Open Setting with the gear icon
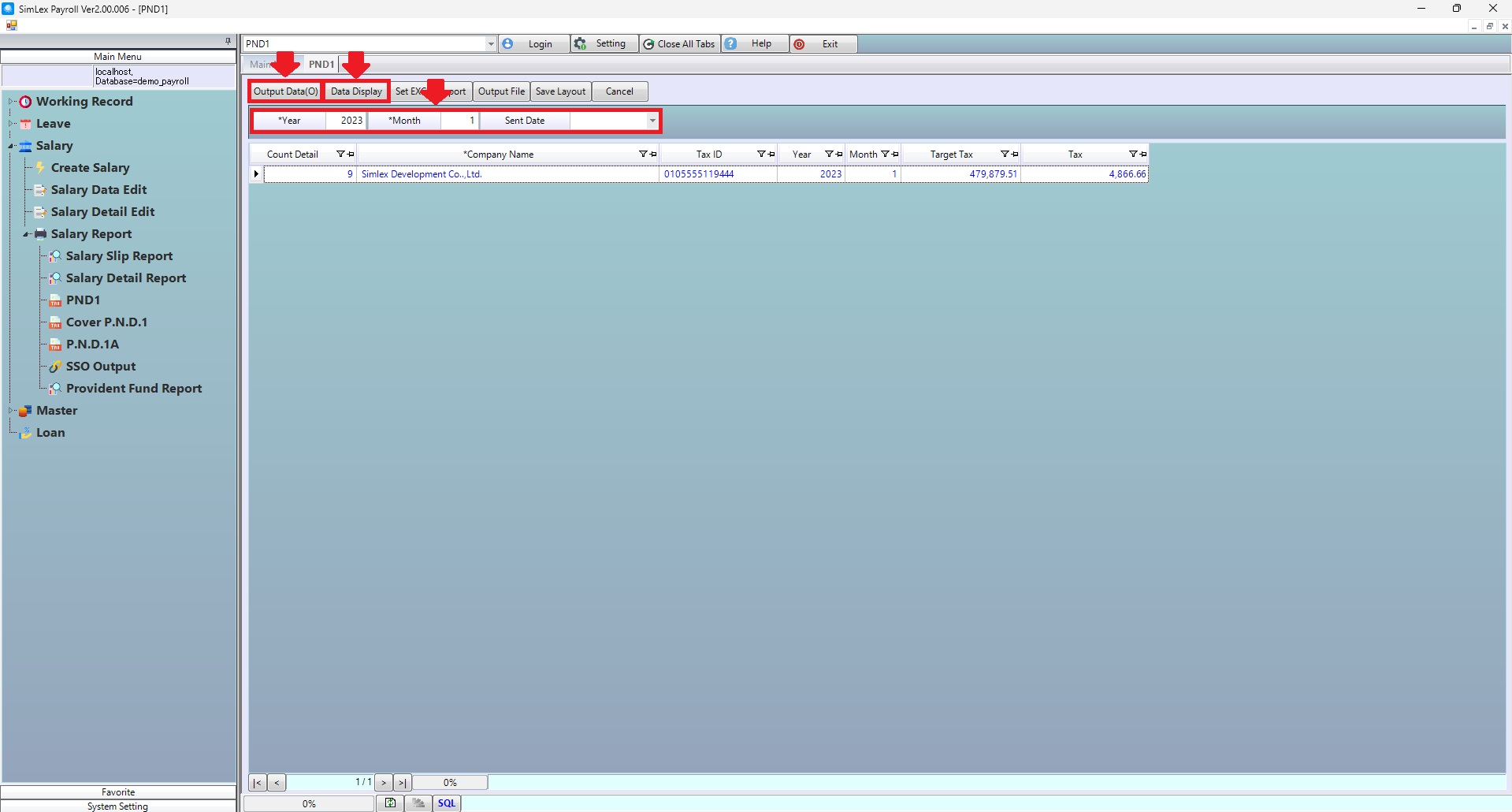 click(581, 44)
